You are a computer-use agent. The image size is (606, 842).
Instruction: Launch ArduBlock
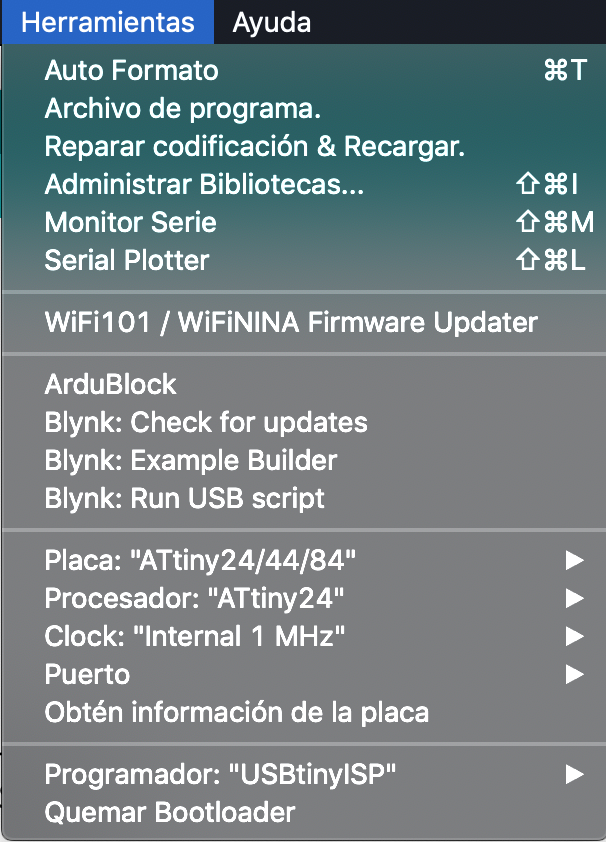click(x=304, y=384)
